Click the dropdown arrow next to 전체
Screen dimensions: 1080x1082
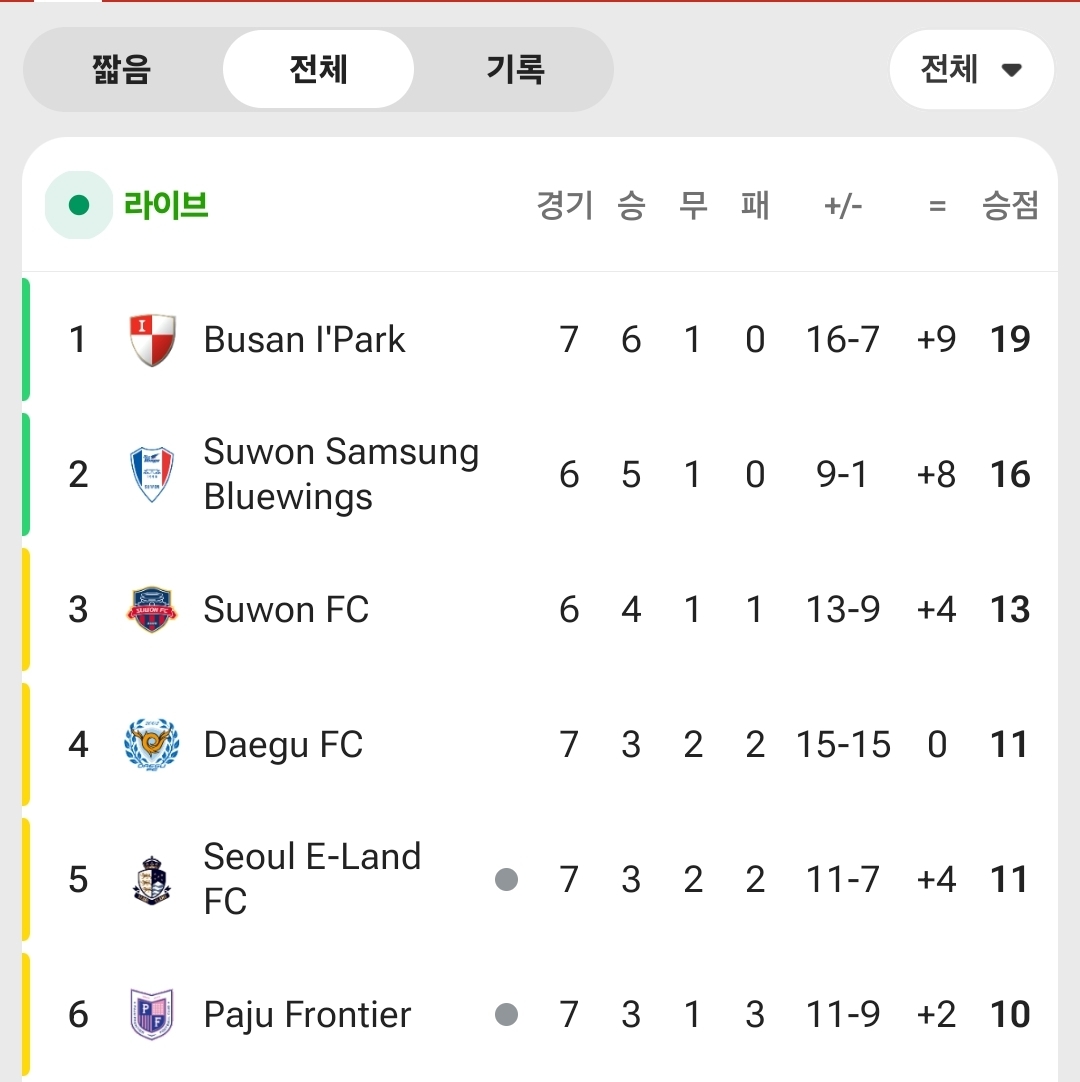(1012, 71)
